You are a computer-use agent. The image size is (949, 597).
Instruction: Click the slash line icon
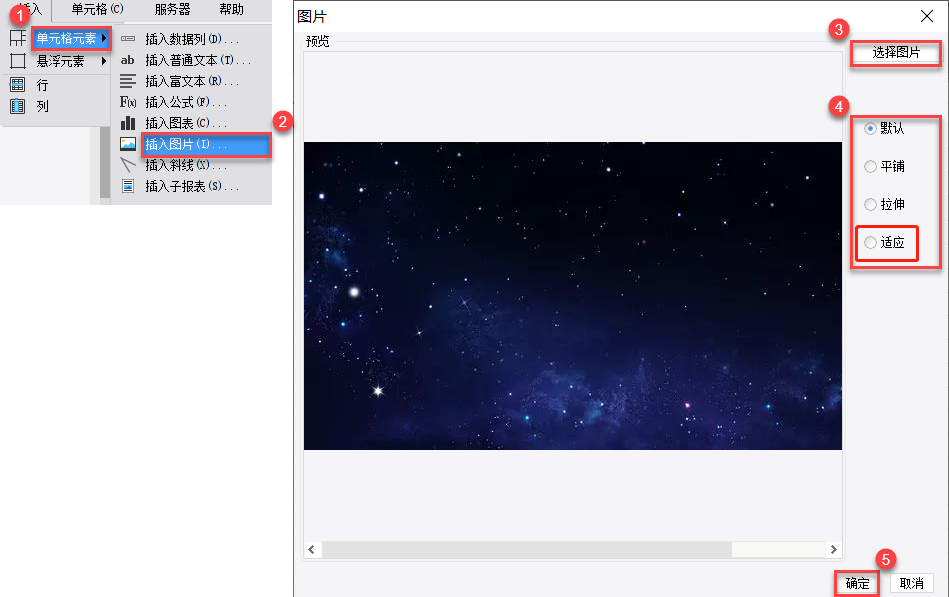click(x=128, y=165)
